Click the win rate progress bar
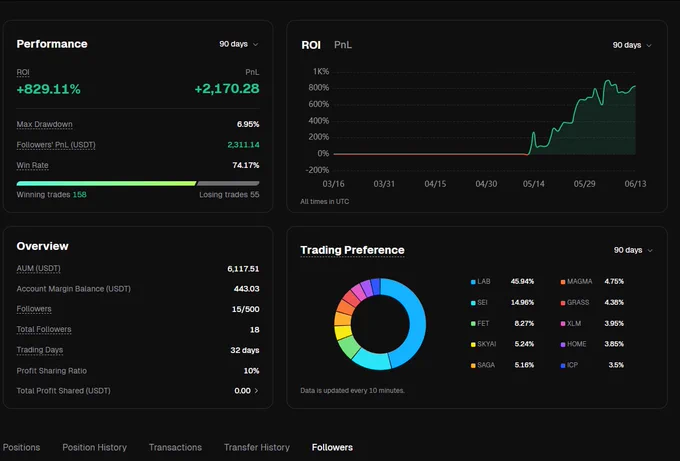 click(x=138, y=183)
